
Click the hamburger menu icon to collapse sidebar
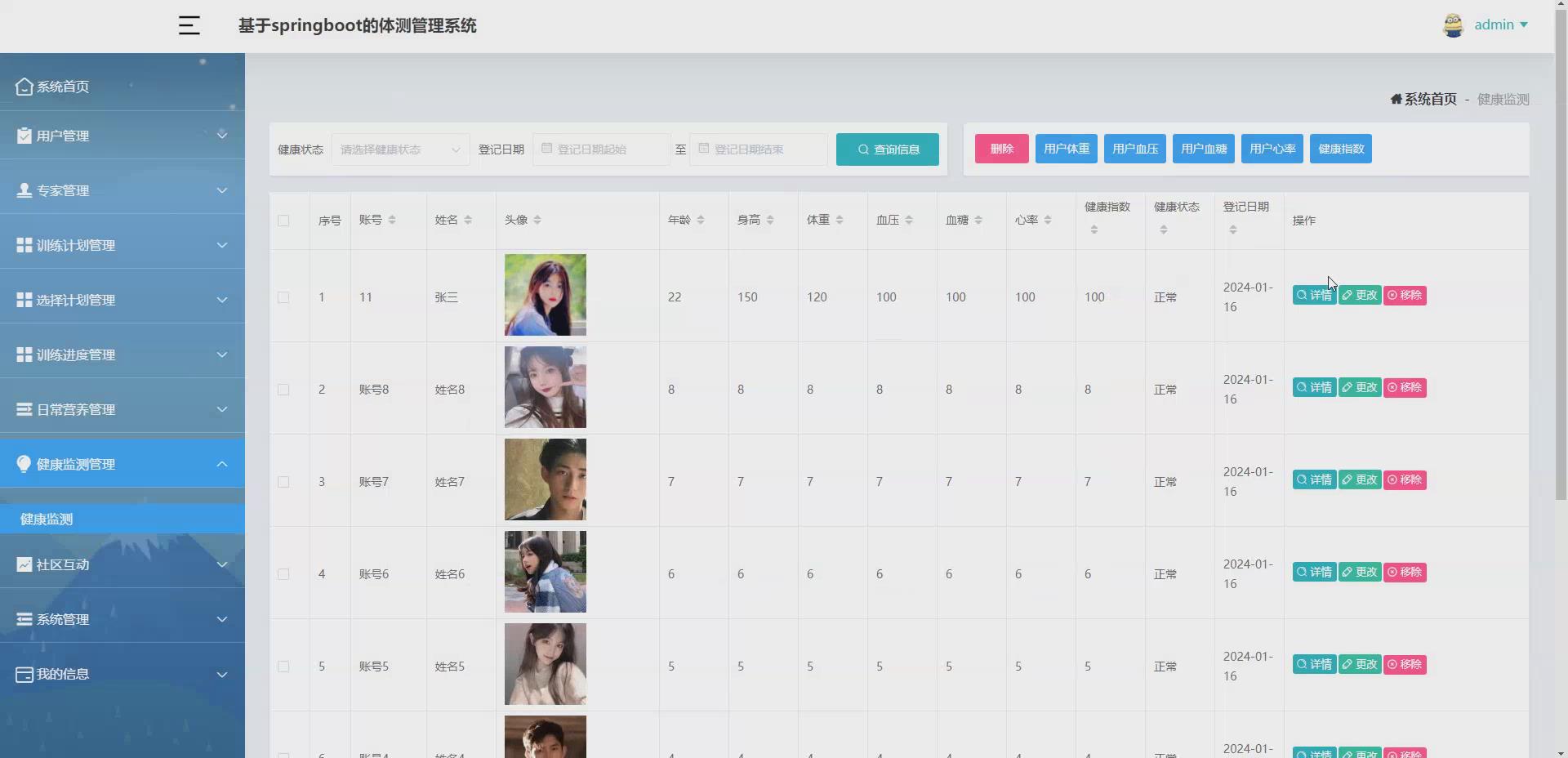point(189,25)
